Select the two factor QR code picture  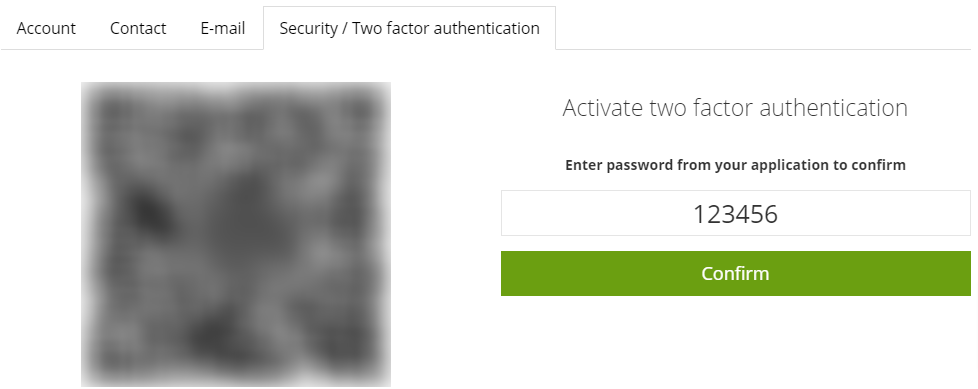click(x=236, y=234)
